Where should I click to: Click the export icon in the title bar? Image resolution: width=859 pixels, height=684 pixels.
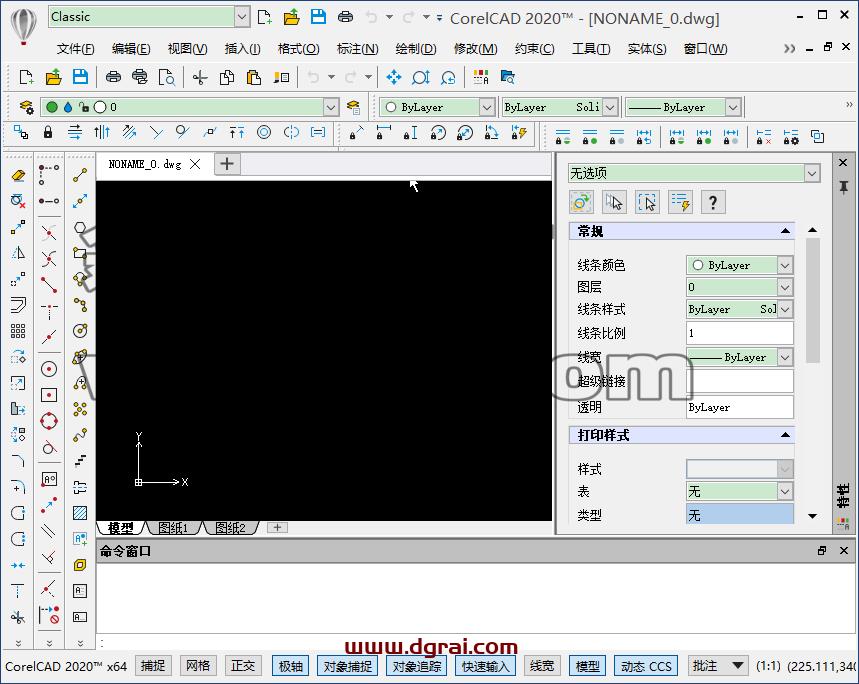pos(291,17)
